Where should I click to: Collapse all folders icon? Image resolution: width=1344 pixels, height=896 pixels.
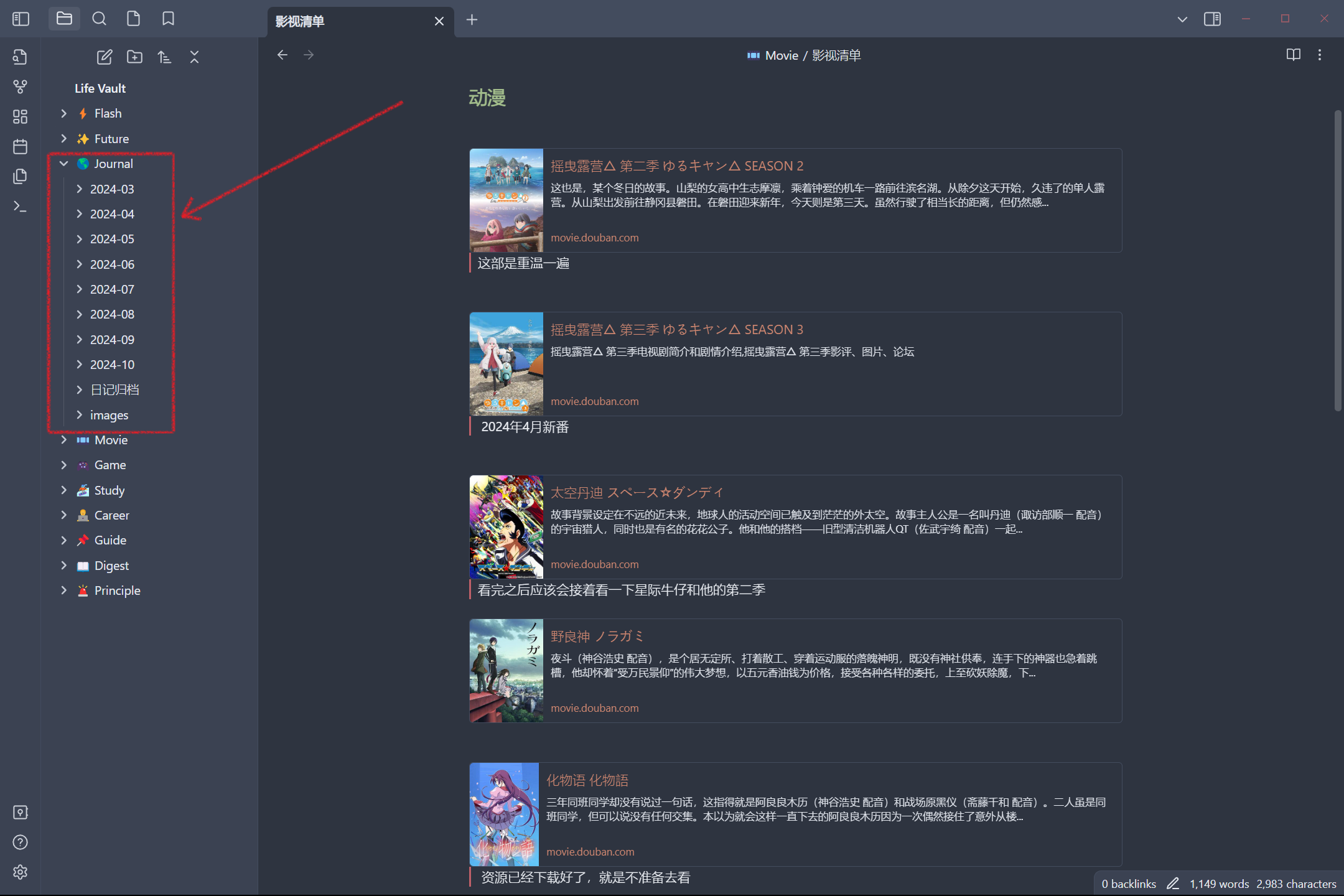click(x=194, y=57)
